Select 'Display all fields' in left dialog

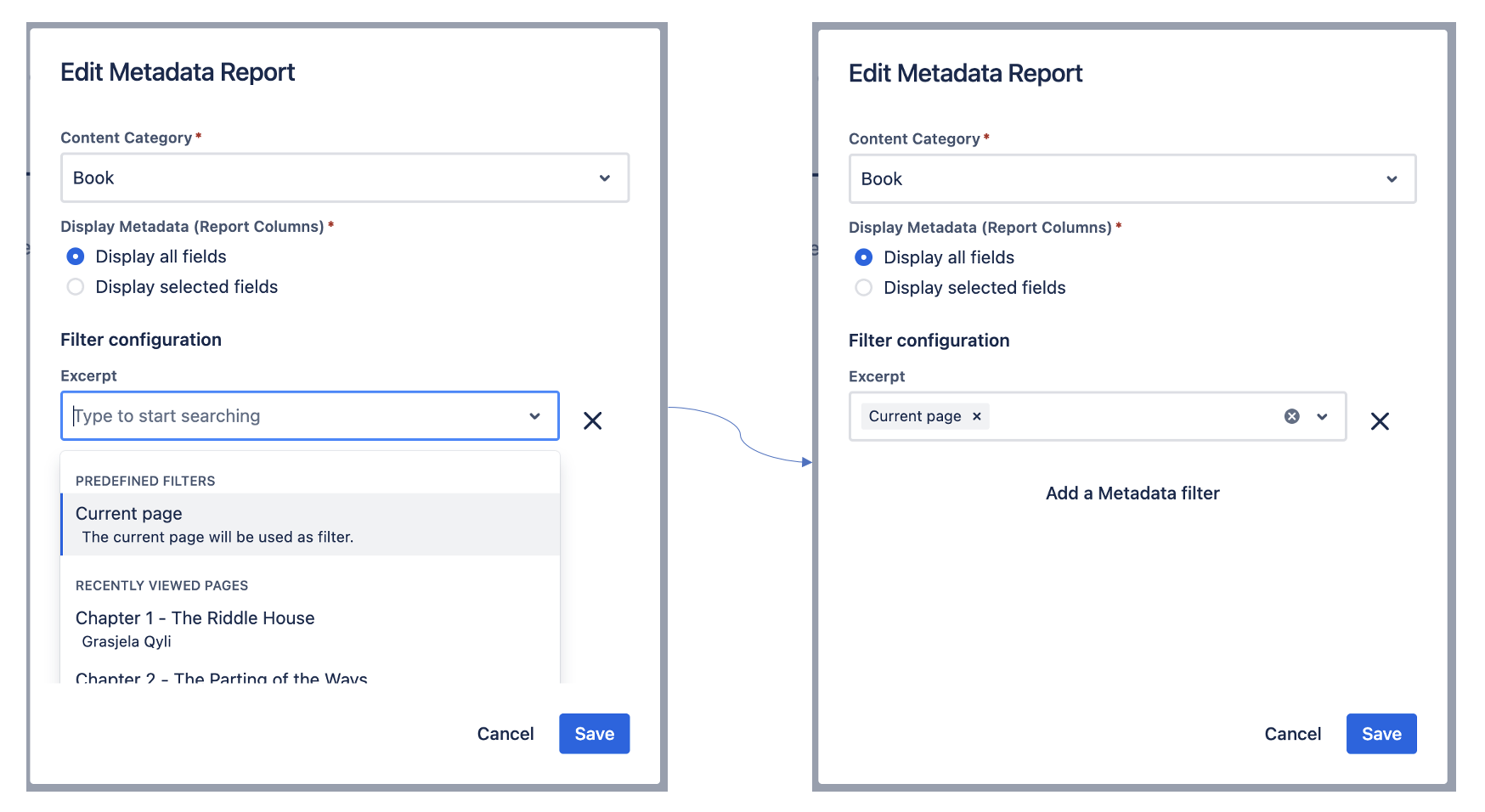pyautogui.click(x=76, y=257)
